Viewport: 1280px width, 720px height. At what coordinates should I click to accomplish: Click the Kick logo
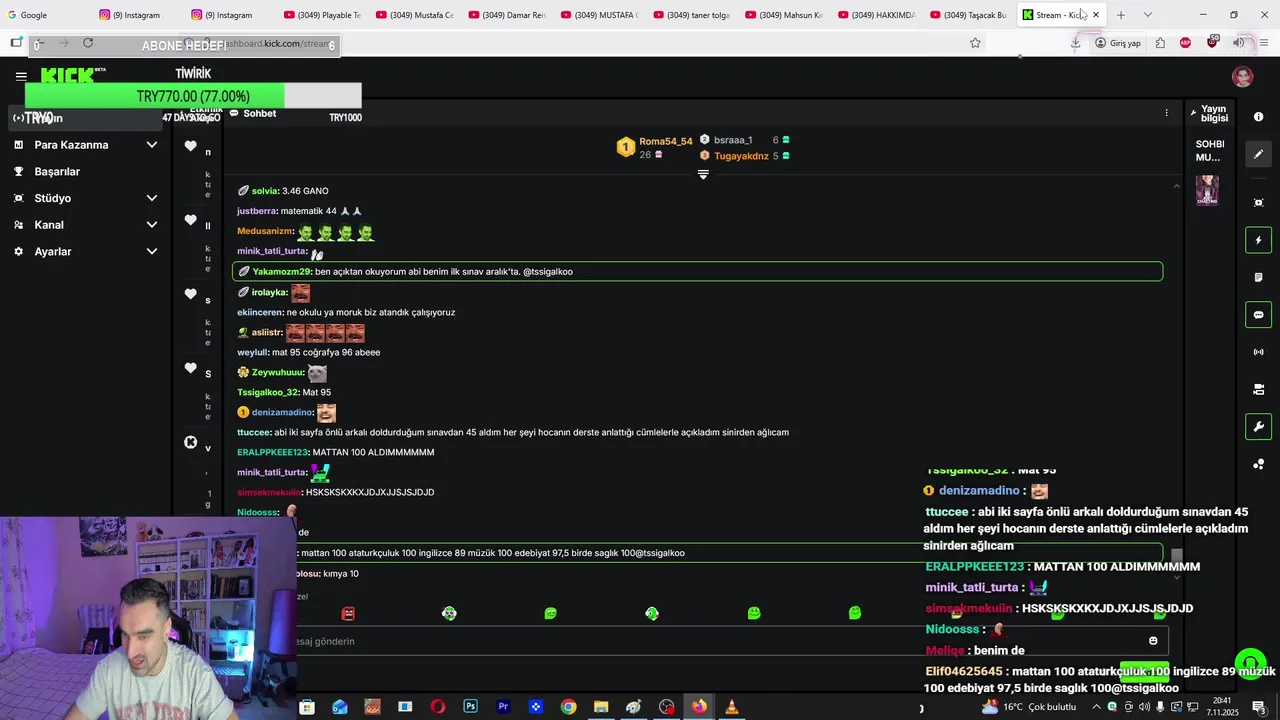point(67,75)
